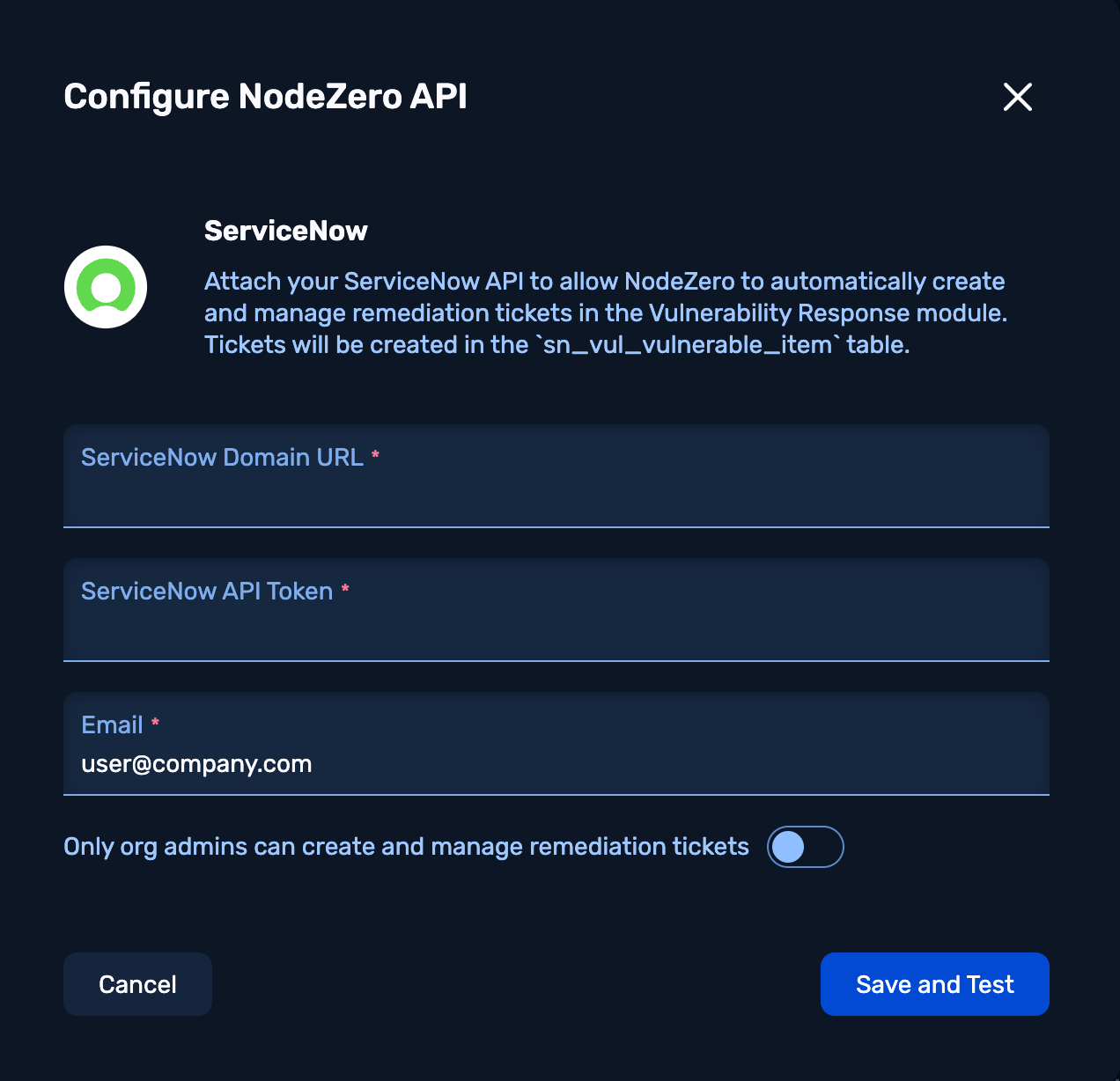Image resolution: width=1120 pixels, height=1081 pixels.
Task: Click the ServiceNow API Token label
Action: pos(207,592)
